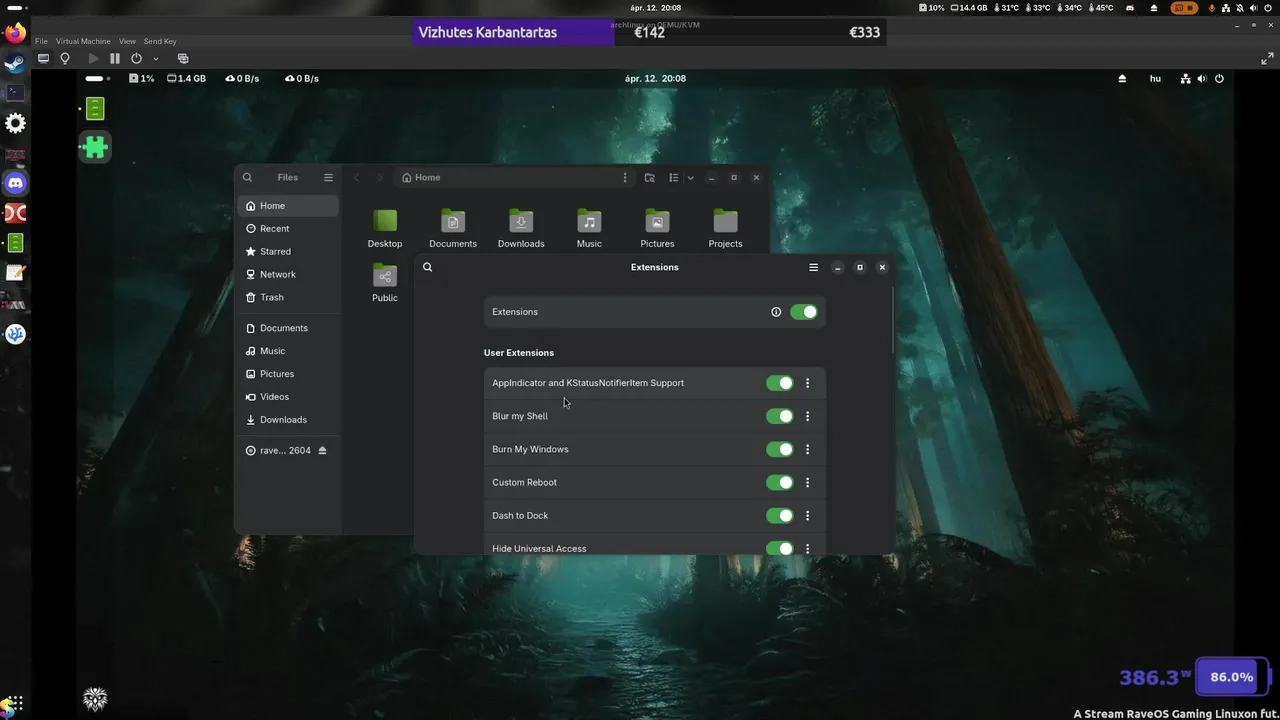This screenshot has height=720, width=1280.
Task: Open Settings gear in the host dock
Action: [15, 123]
